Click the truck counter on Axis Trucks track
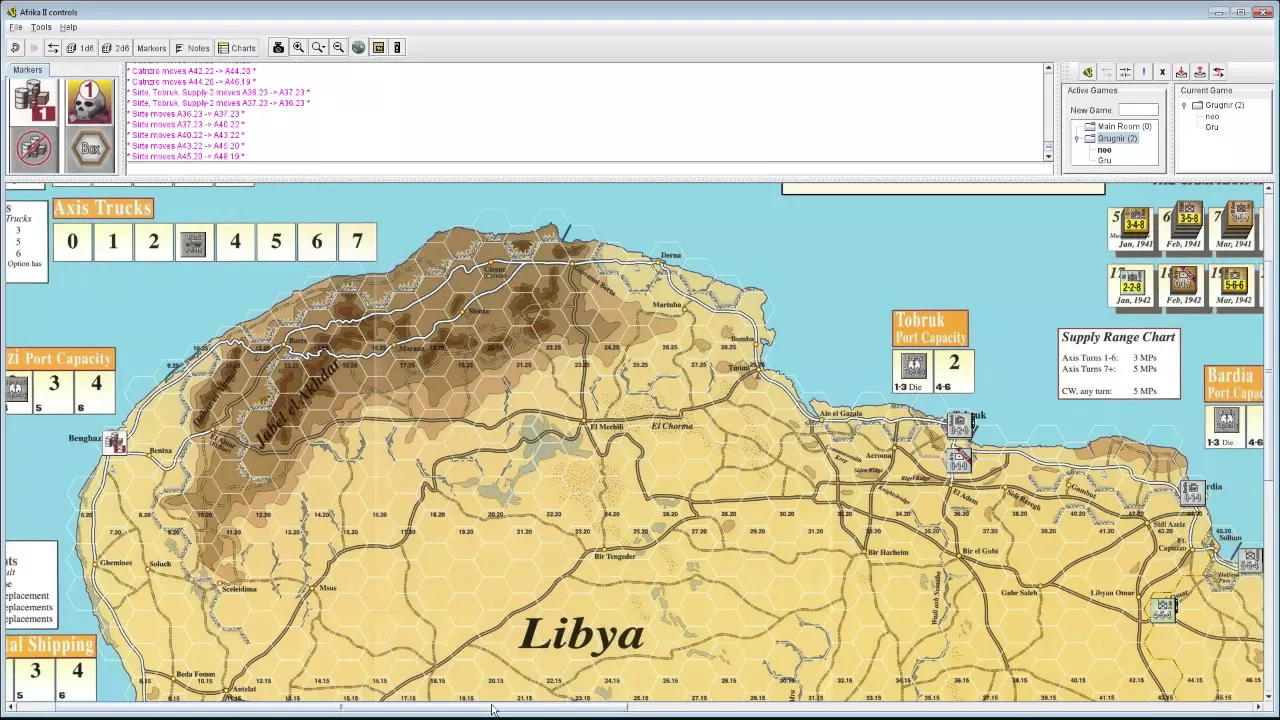1280x720 pixels. 194,243
